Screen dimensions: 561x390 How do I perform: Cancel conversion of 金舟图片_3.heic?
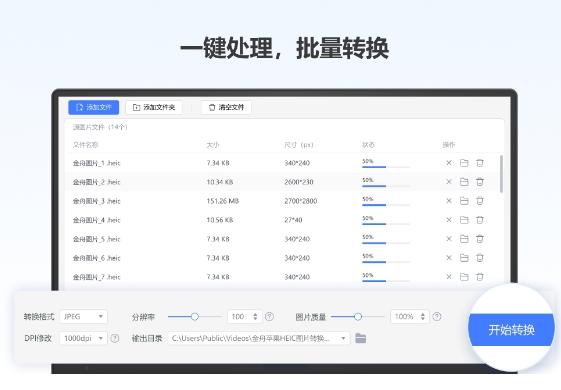(x=449, y=201)
